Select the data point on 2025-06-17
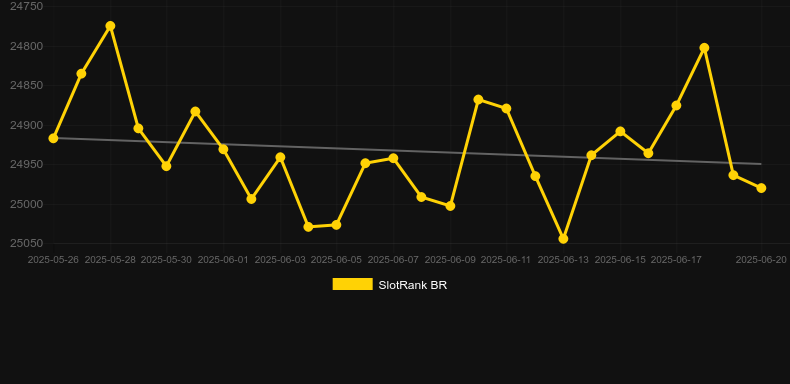The height and width of the screenshot is (384, 790). coord(676,105)
